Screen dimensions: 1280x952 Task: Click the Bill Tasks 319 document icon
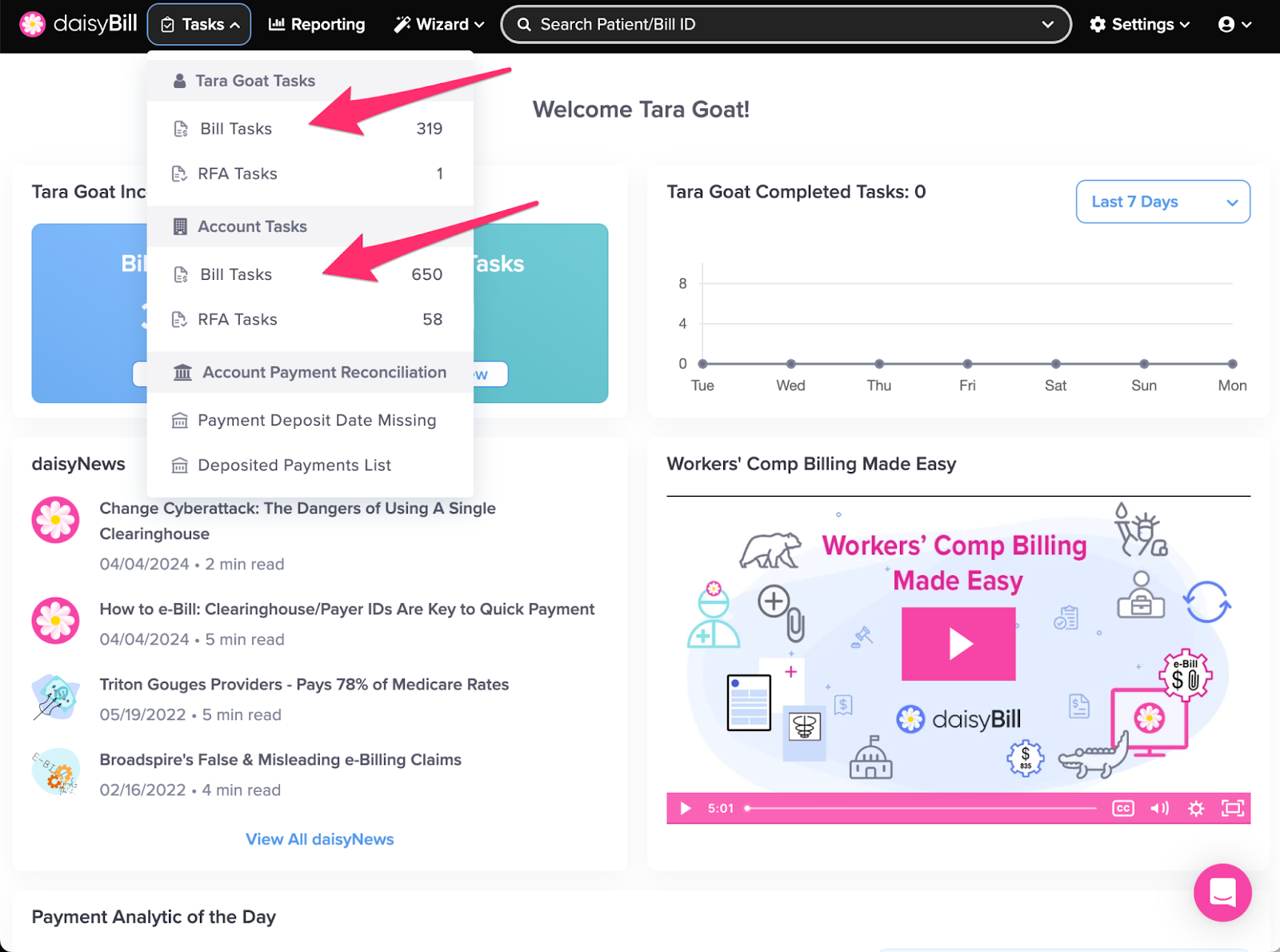[181, 130]
